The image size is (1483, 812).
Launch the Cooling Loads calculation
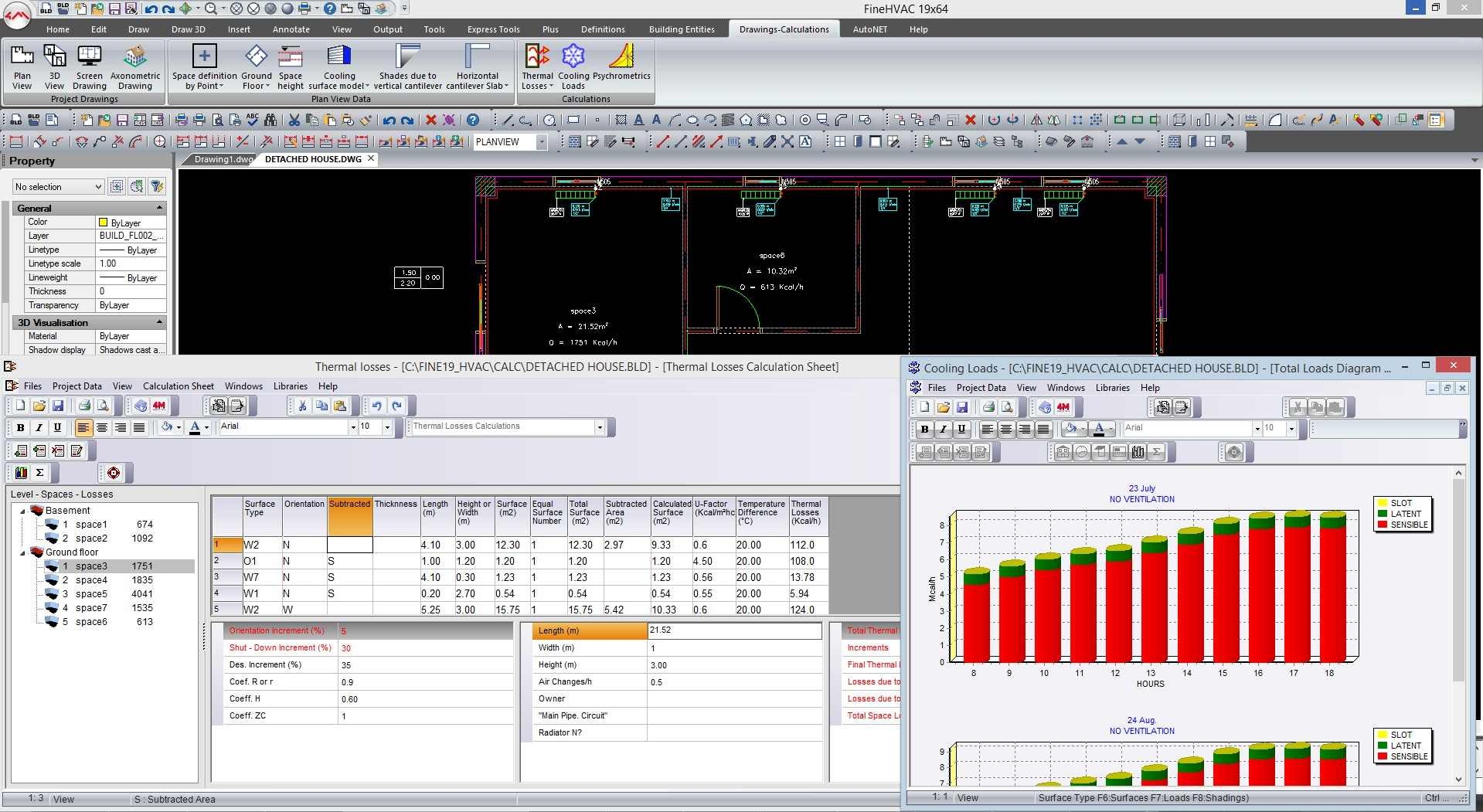(573, 66)
